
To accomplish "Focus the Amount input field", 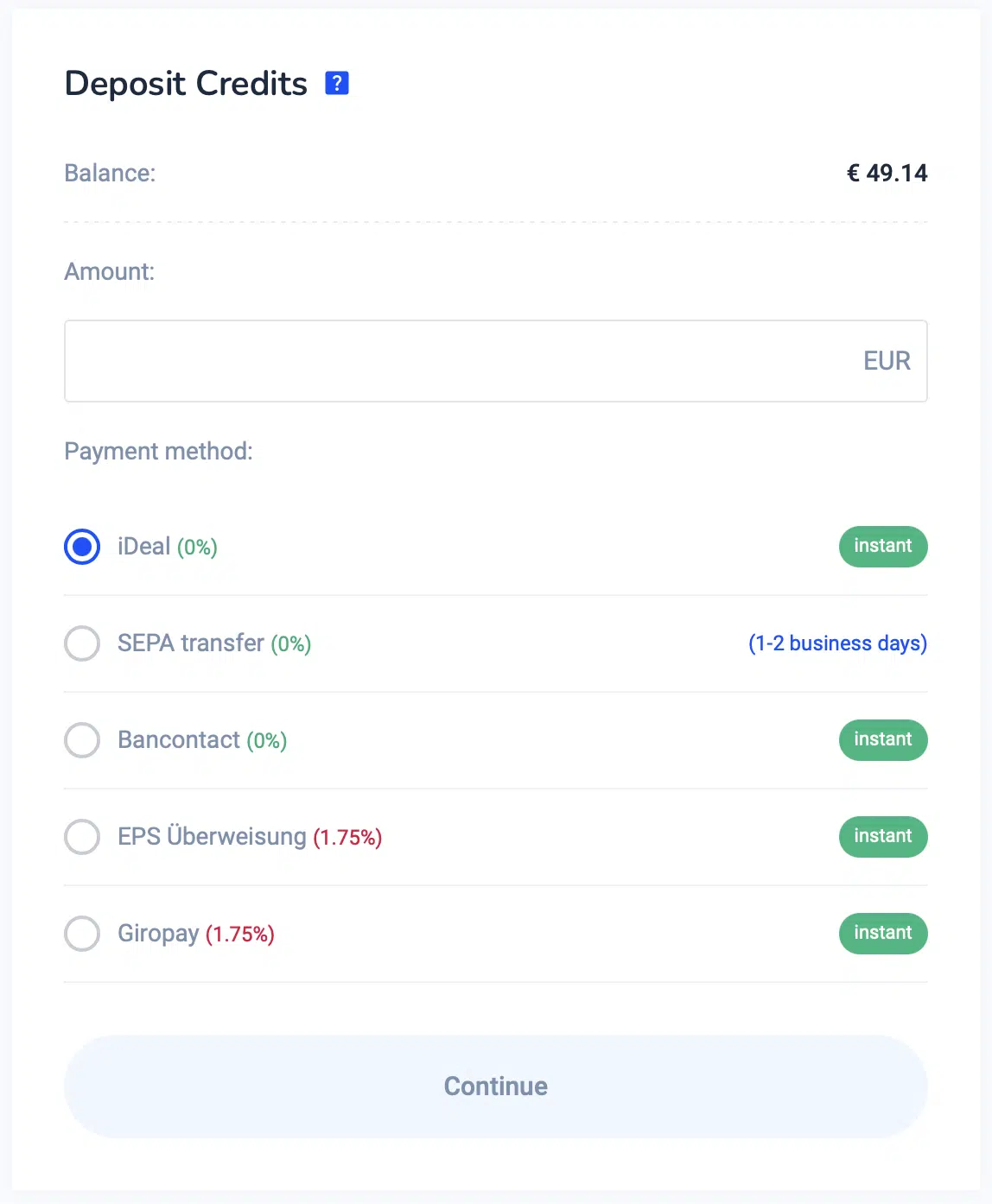I will (496, 361).
